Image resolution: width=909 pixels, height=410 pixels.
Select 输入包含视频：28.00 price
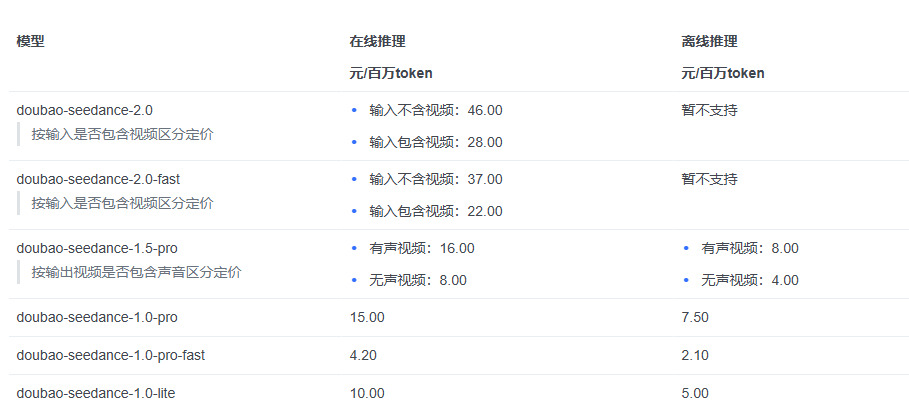(x=436, y=142)
